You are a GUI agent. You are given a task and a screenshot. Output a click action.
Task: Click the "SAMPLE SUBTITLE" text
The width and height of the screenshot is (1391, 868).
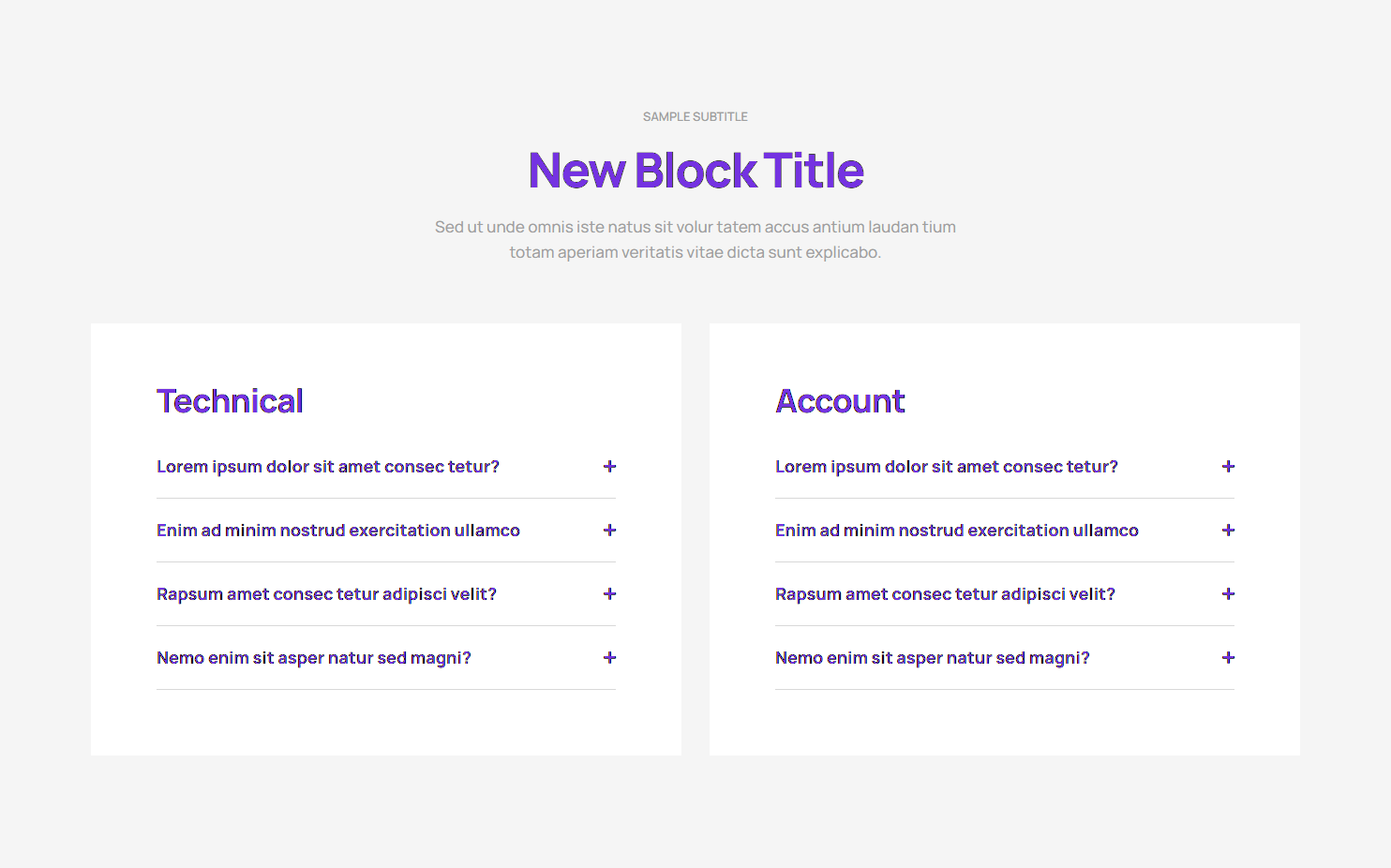(x=695, y=117)
